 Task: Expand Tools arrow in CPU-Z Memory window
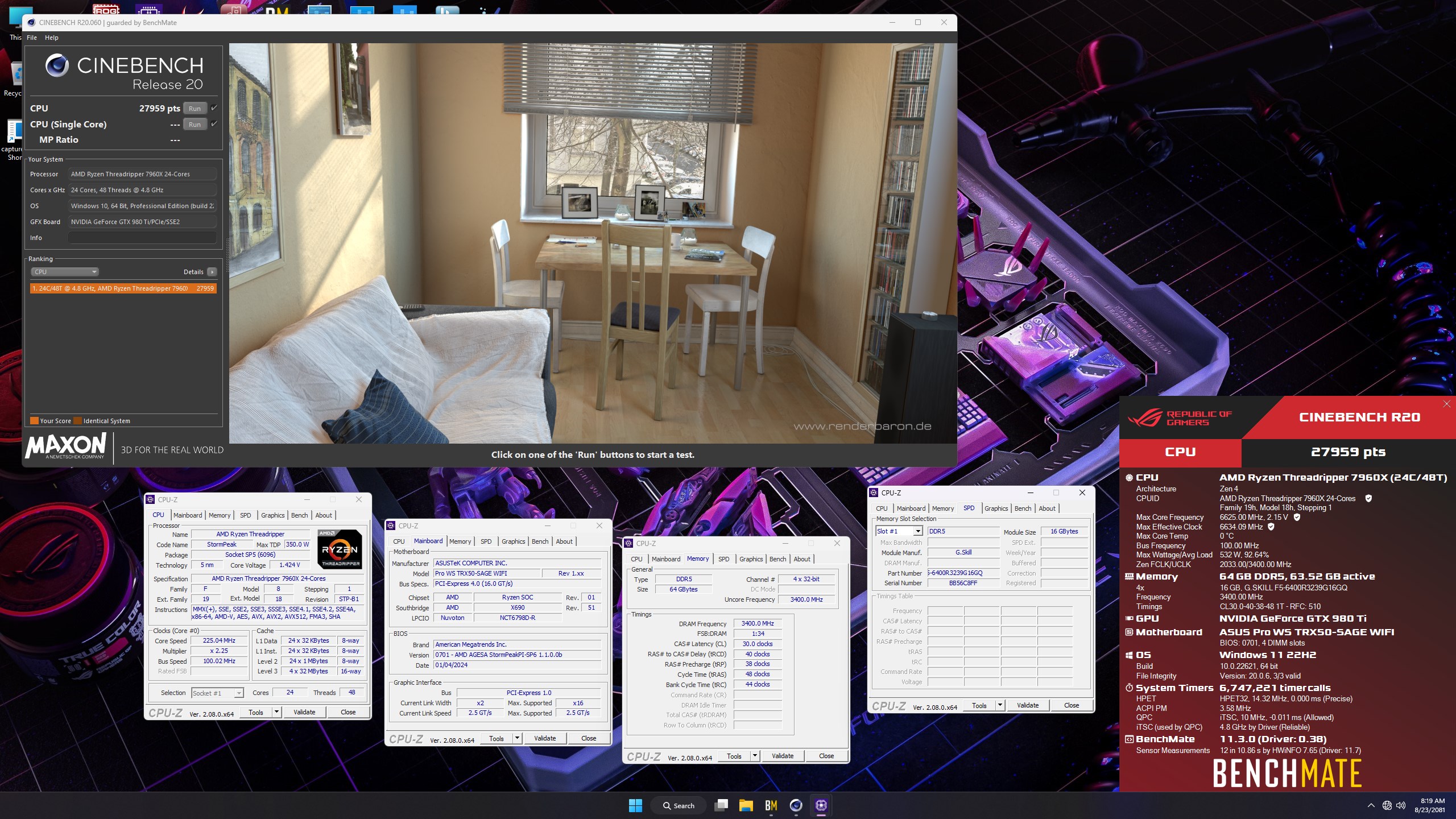755,756
